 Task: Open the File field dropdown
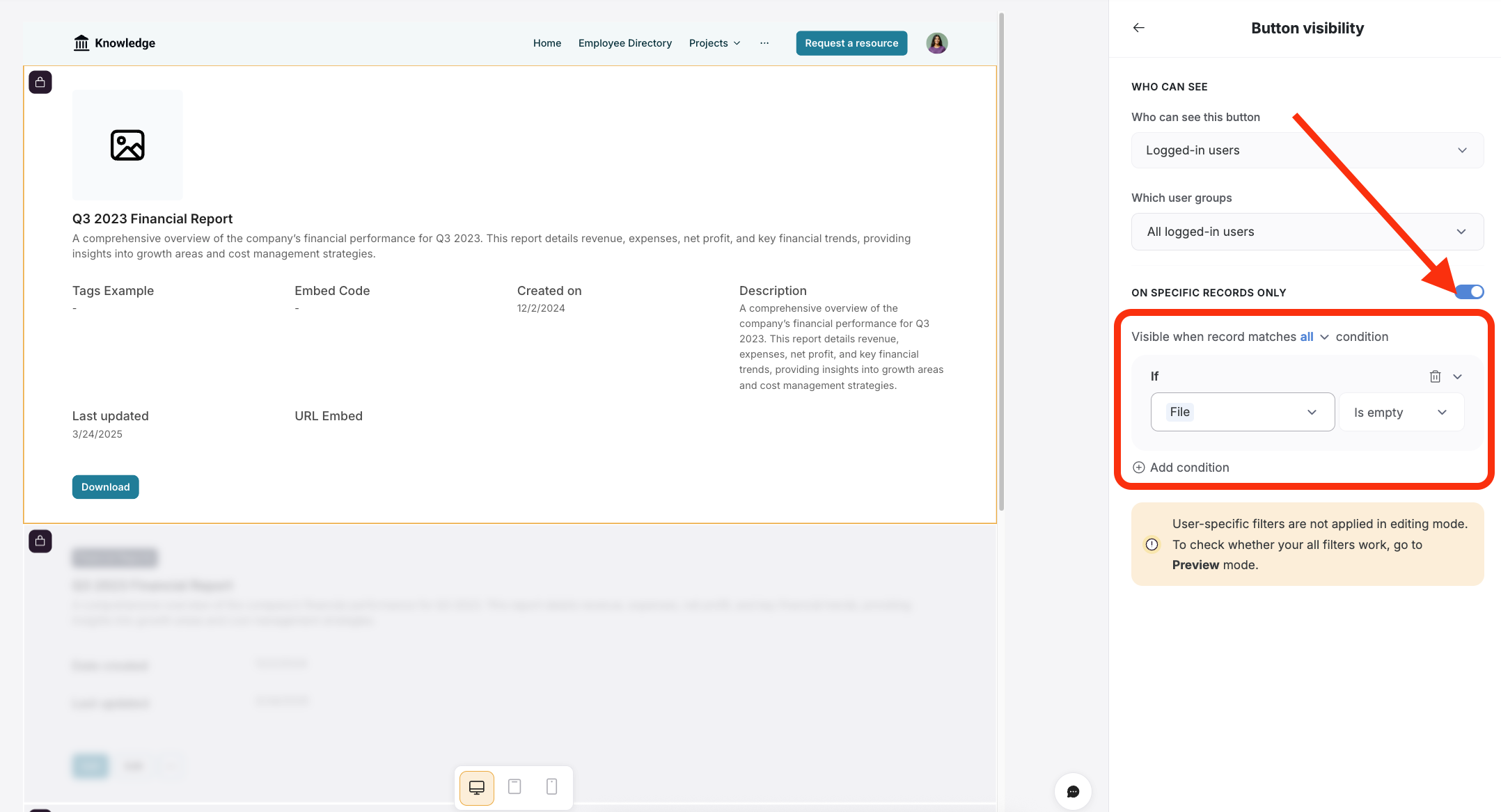point(1242,412)
